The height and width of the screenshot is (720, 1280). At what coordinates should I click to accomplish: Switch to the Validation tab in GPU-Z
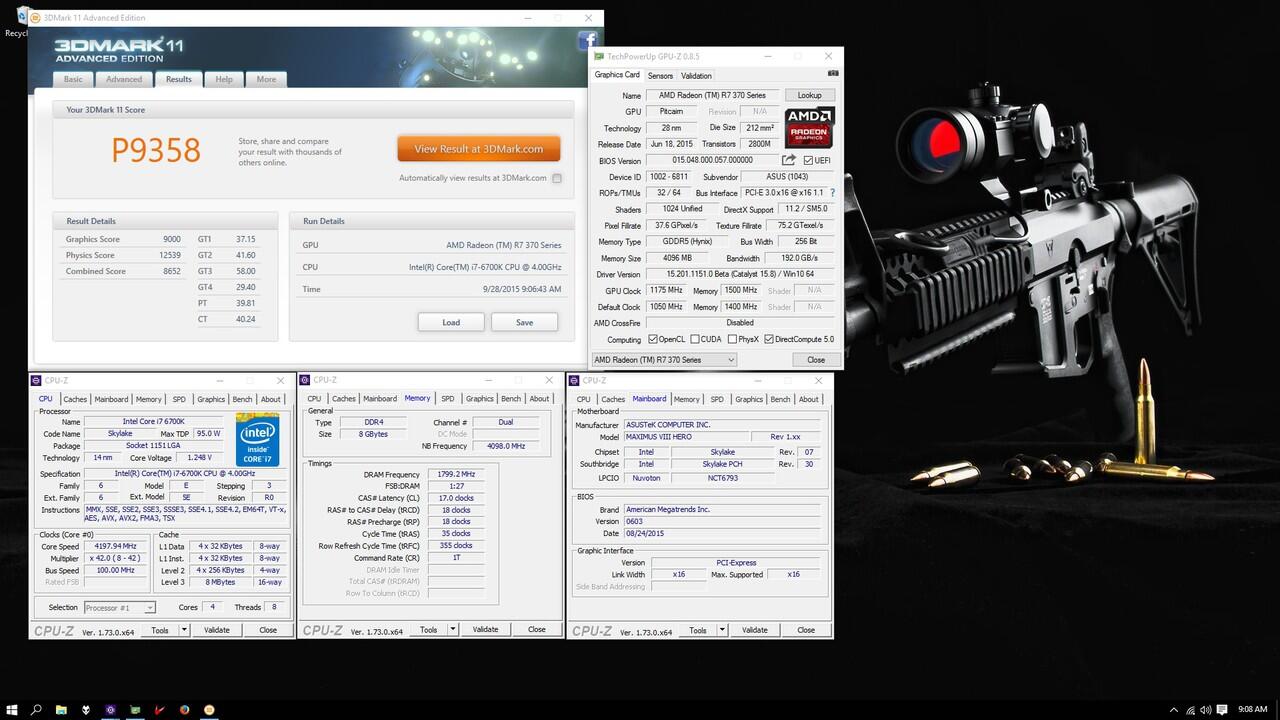pyautogui.click(x=696, y=76)
